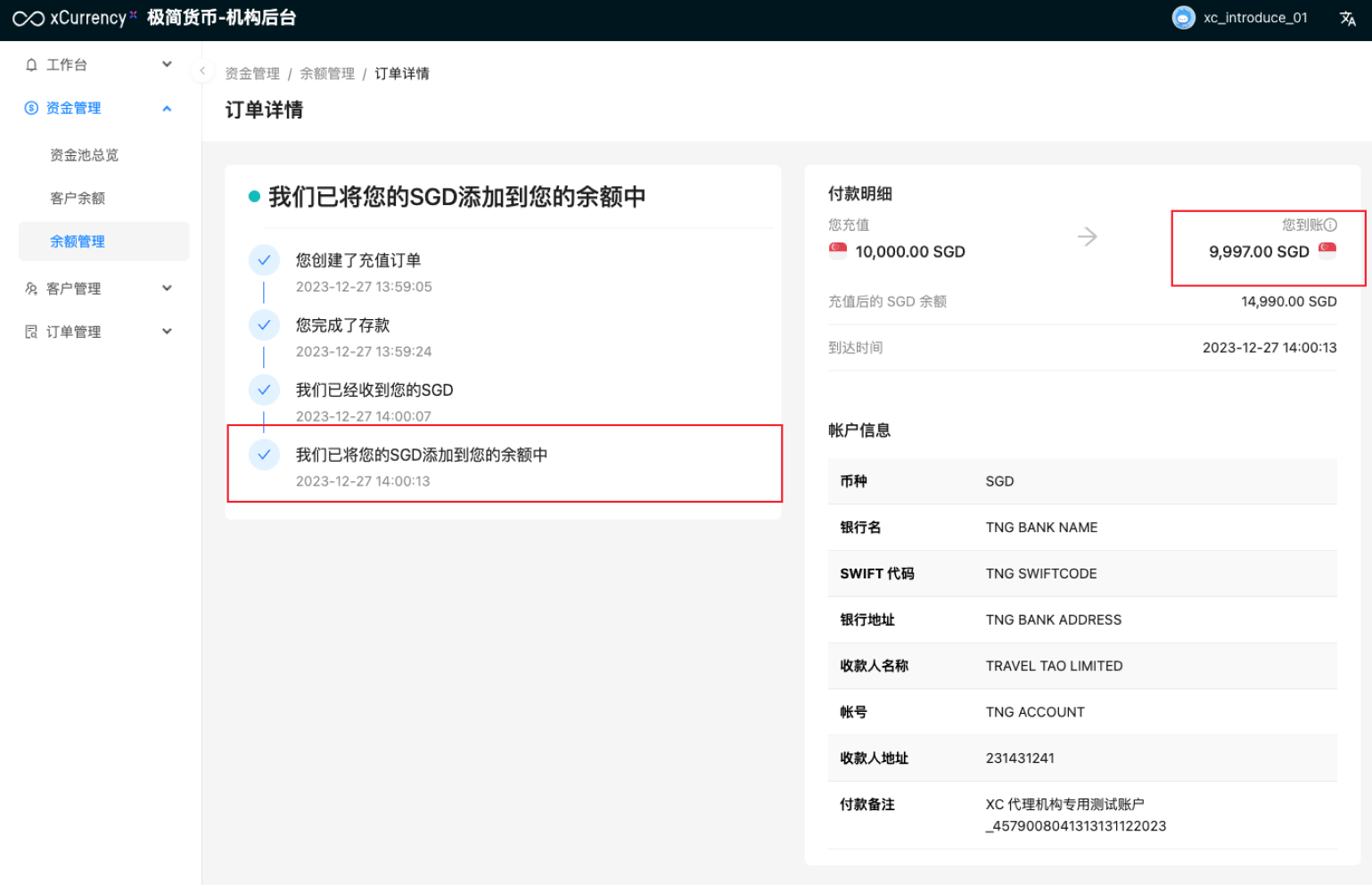Click the TRAVEL TAO LIMITED value
1372x885 pixels.
1054,666
